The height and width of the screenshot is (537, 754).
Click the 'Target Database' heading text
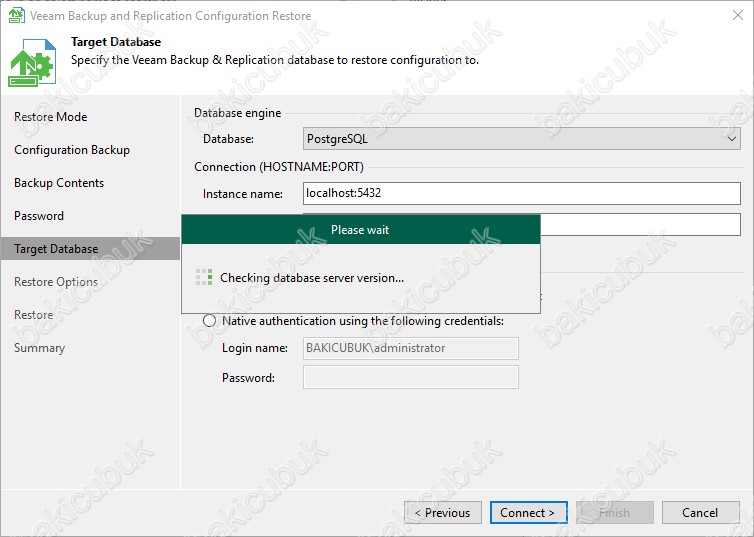click(x=116, y=42)
